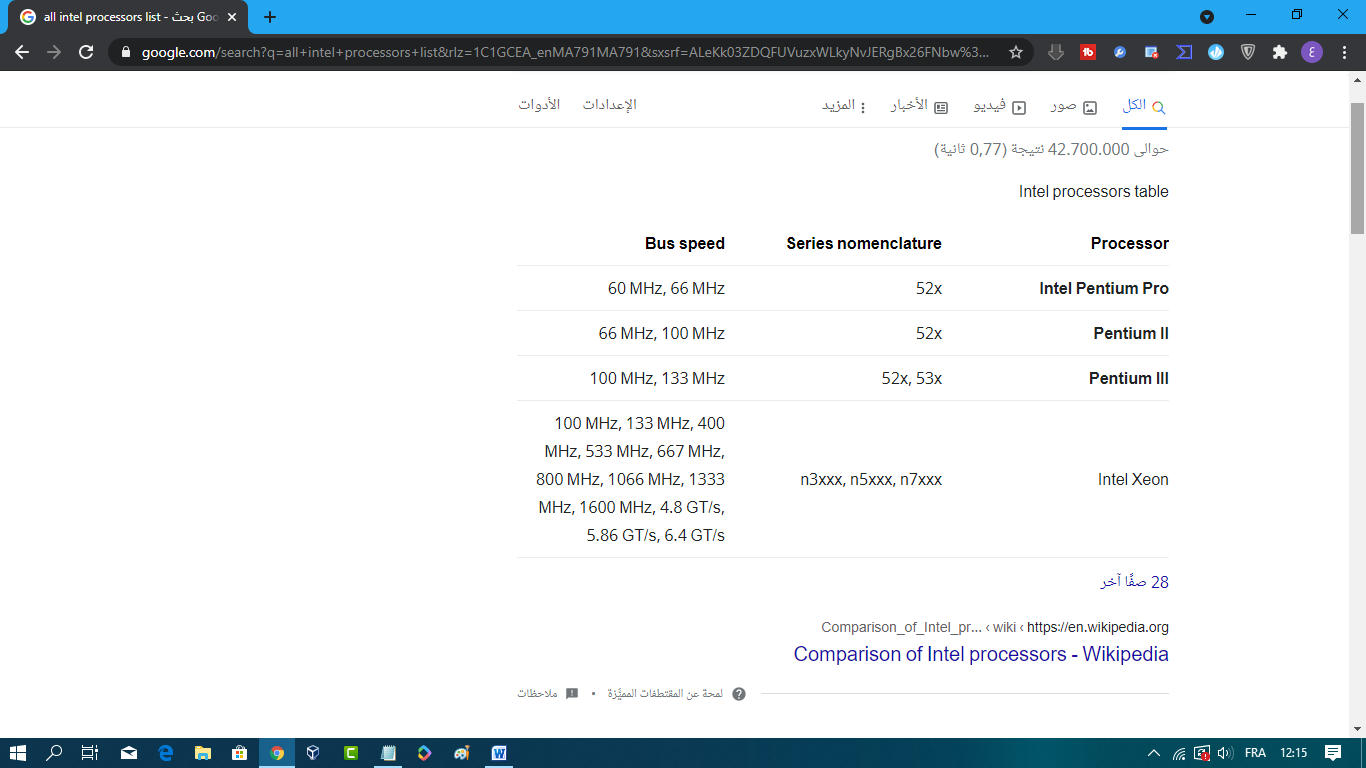
Task: Open 'الأدوات' search tools
Action: point(539,105)
